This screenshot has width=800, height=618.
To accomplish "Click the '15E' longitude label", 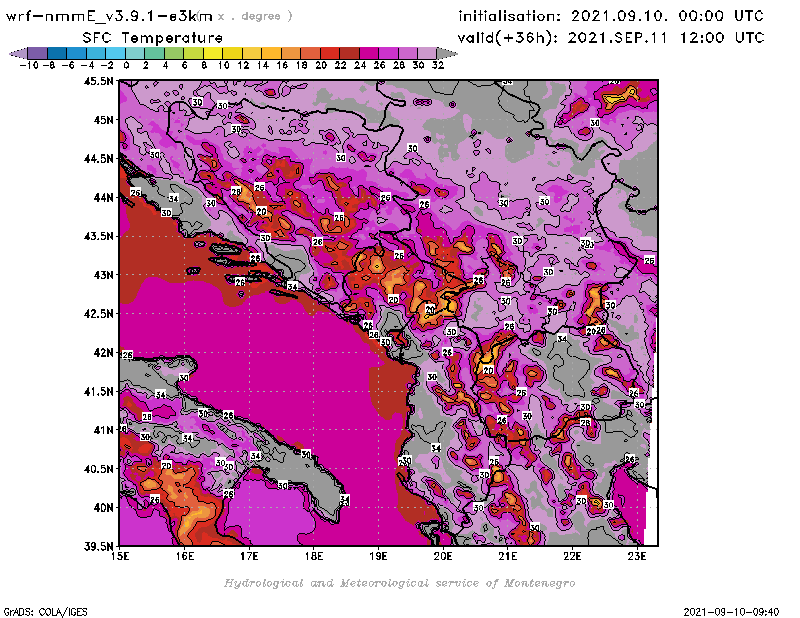I will click(120, 556).
